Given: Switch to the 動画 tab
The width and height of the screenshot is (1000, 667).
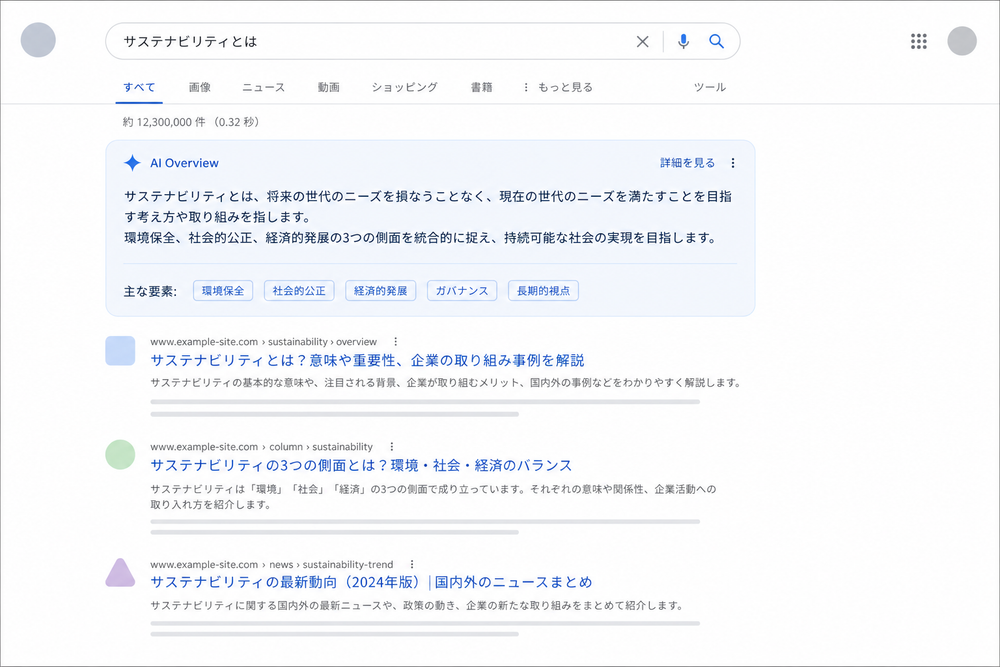Looking at the screenshot, I should pos(328,87).
